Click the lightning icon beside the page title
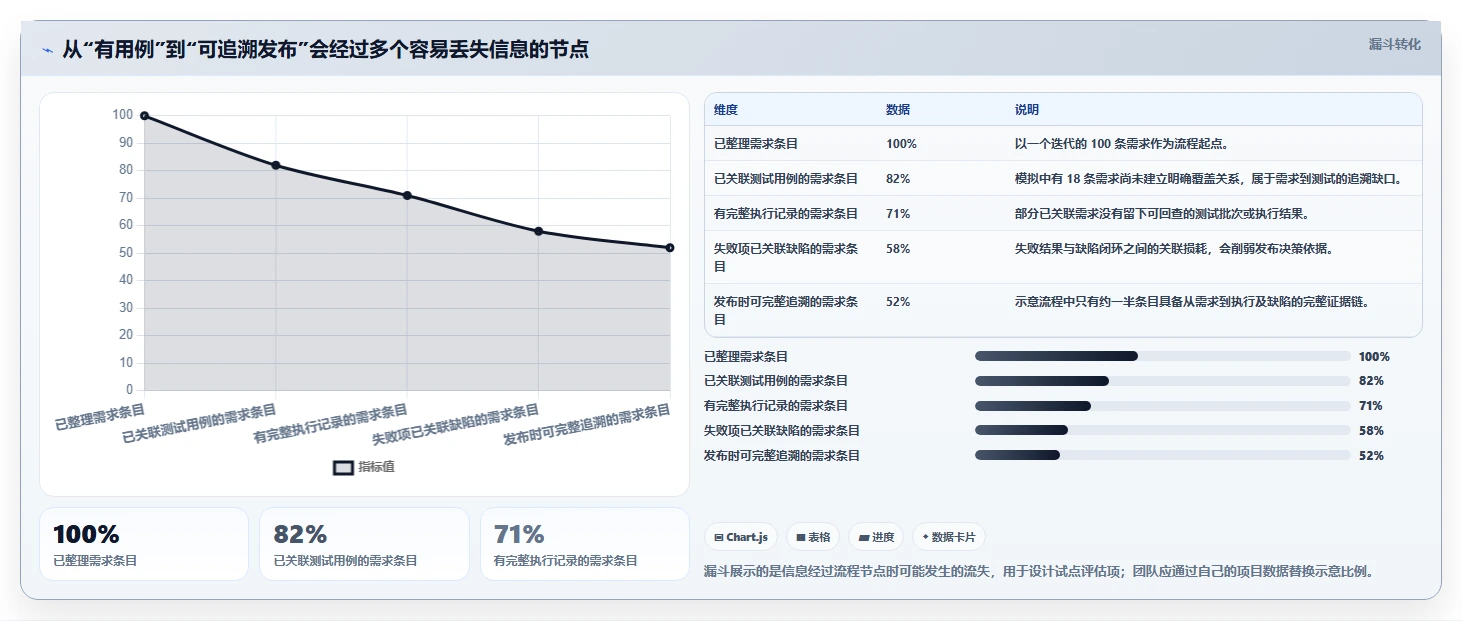 (x=47, y=50)
